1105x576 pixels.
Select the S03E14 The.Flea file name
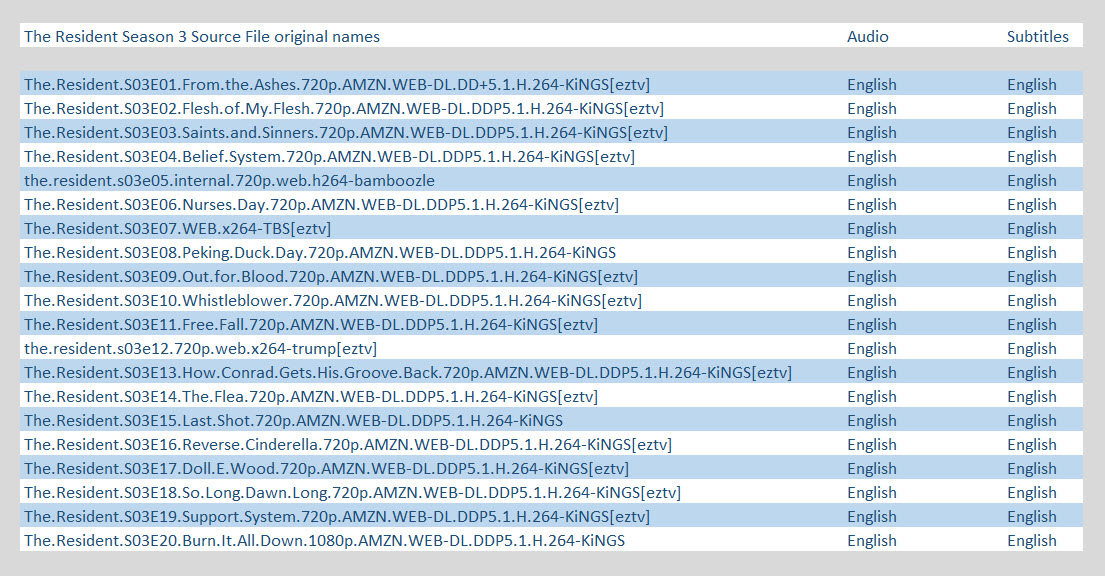pos(311,396)
